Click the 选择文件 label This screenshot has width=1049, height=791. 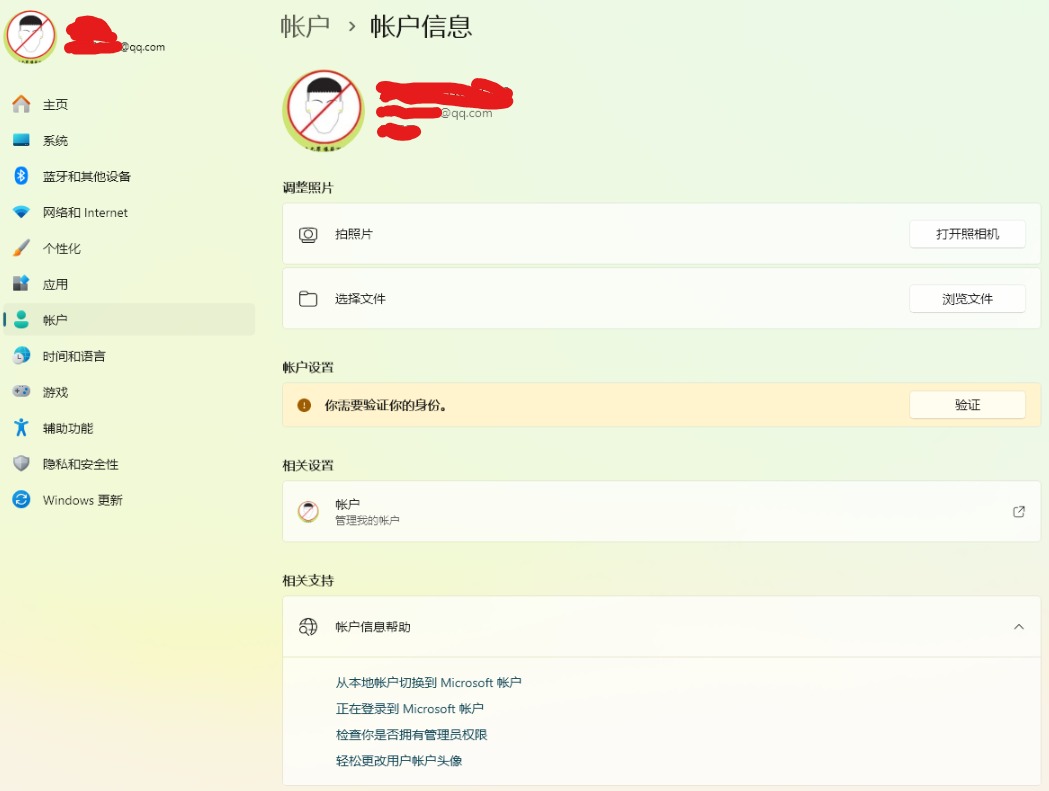360,298
